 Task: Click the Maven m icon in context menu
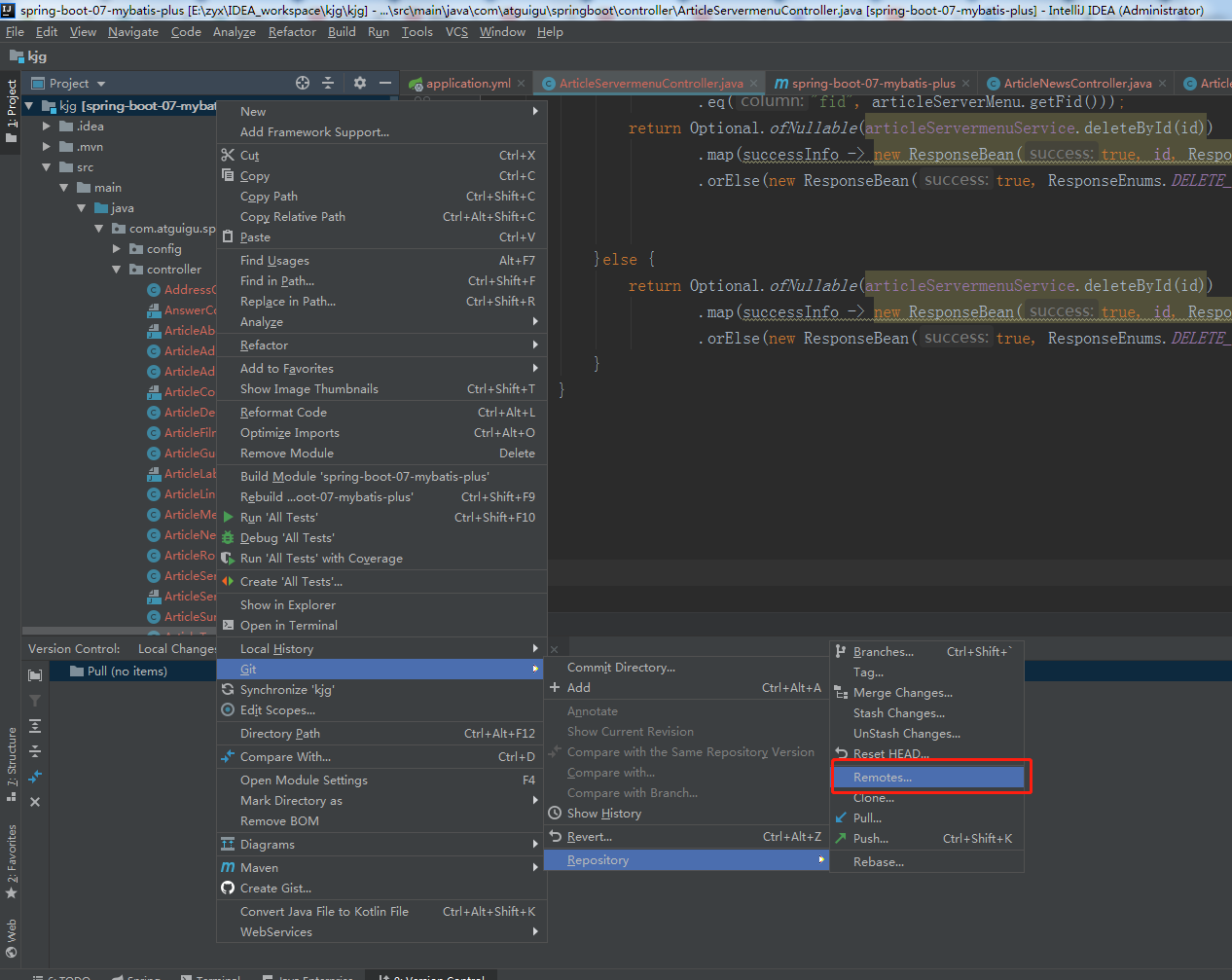(228, 867)
